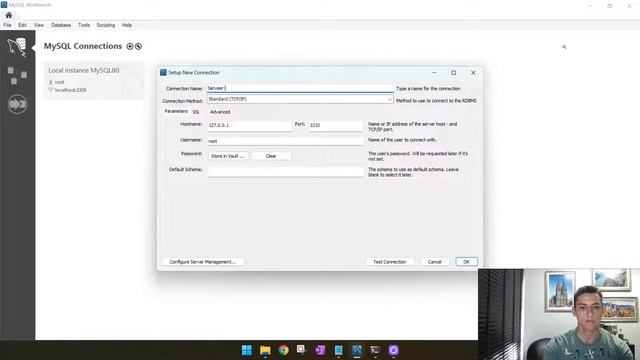The height and width of the screenshot is (360, 640).
Task: Focus the Connection Name field
Action: (300, 88)
